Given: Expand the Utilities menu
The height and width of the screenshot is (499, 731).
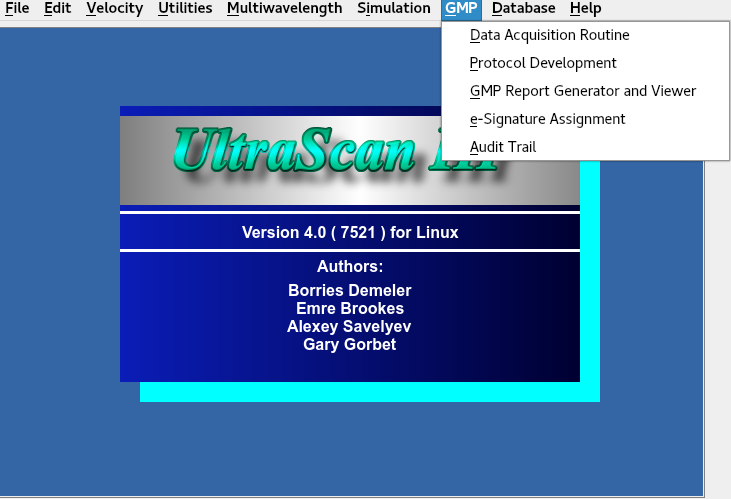Looking at the screenshot, I should 185,9.
